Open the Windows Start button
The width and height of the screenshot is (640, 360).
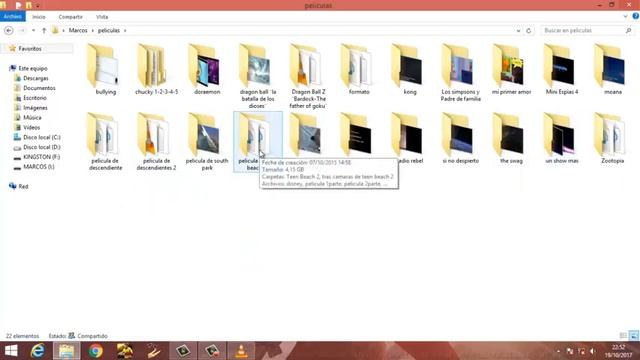pyautogui.click(x=11, y=351)
